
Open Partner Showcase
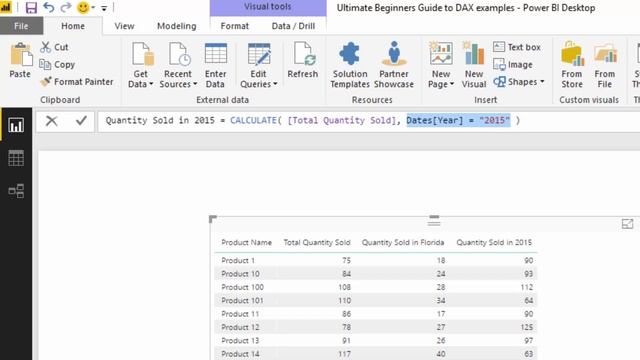click(394, 65)
